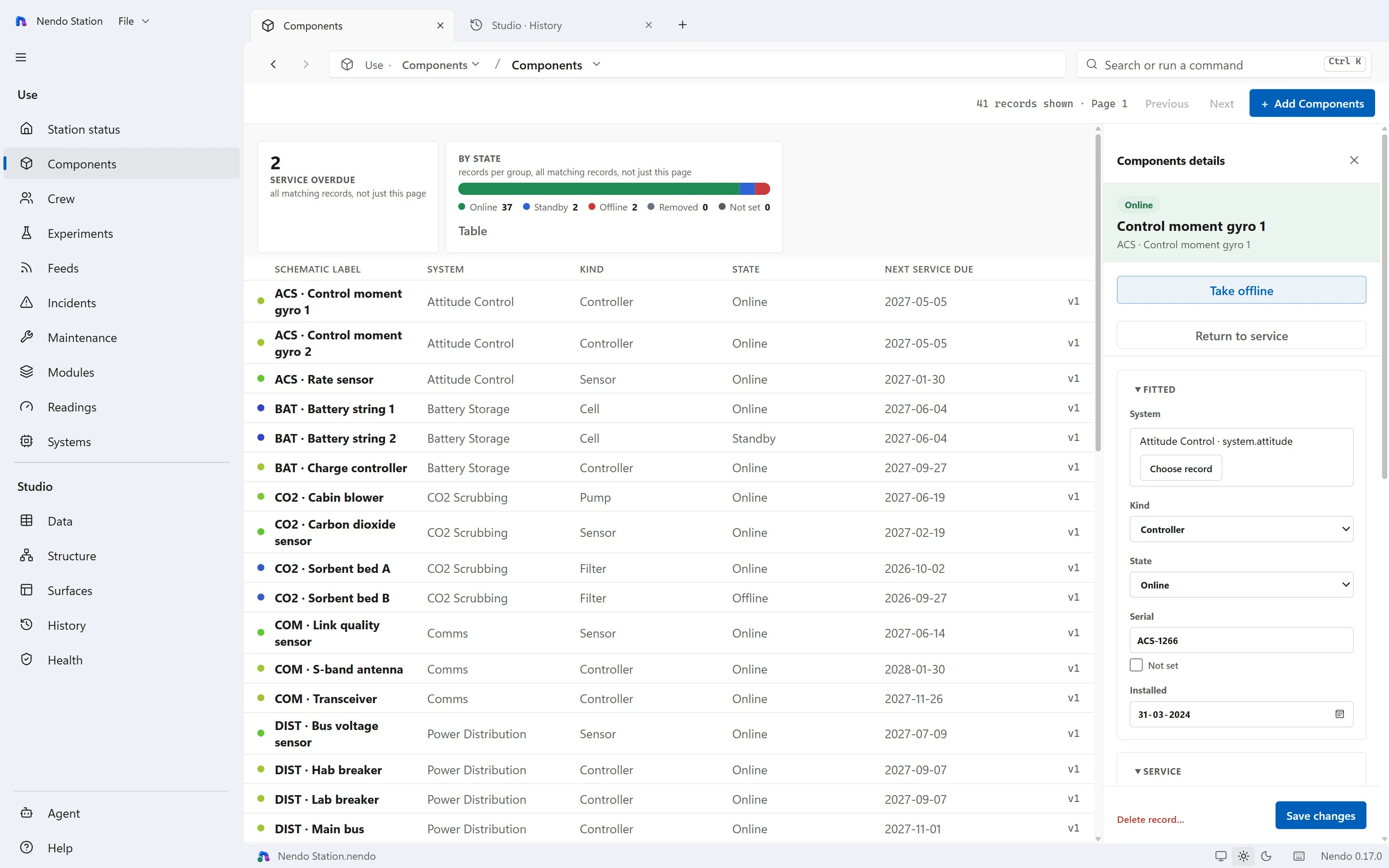Open the Kind Controller dropdown
This screenshot has height=868, width=1389.
point(1241,529)
